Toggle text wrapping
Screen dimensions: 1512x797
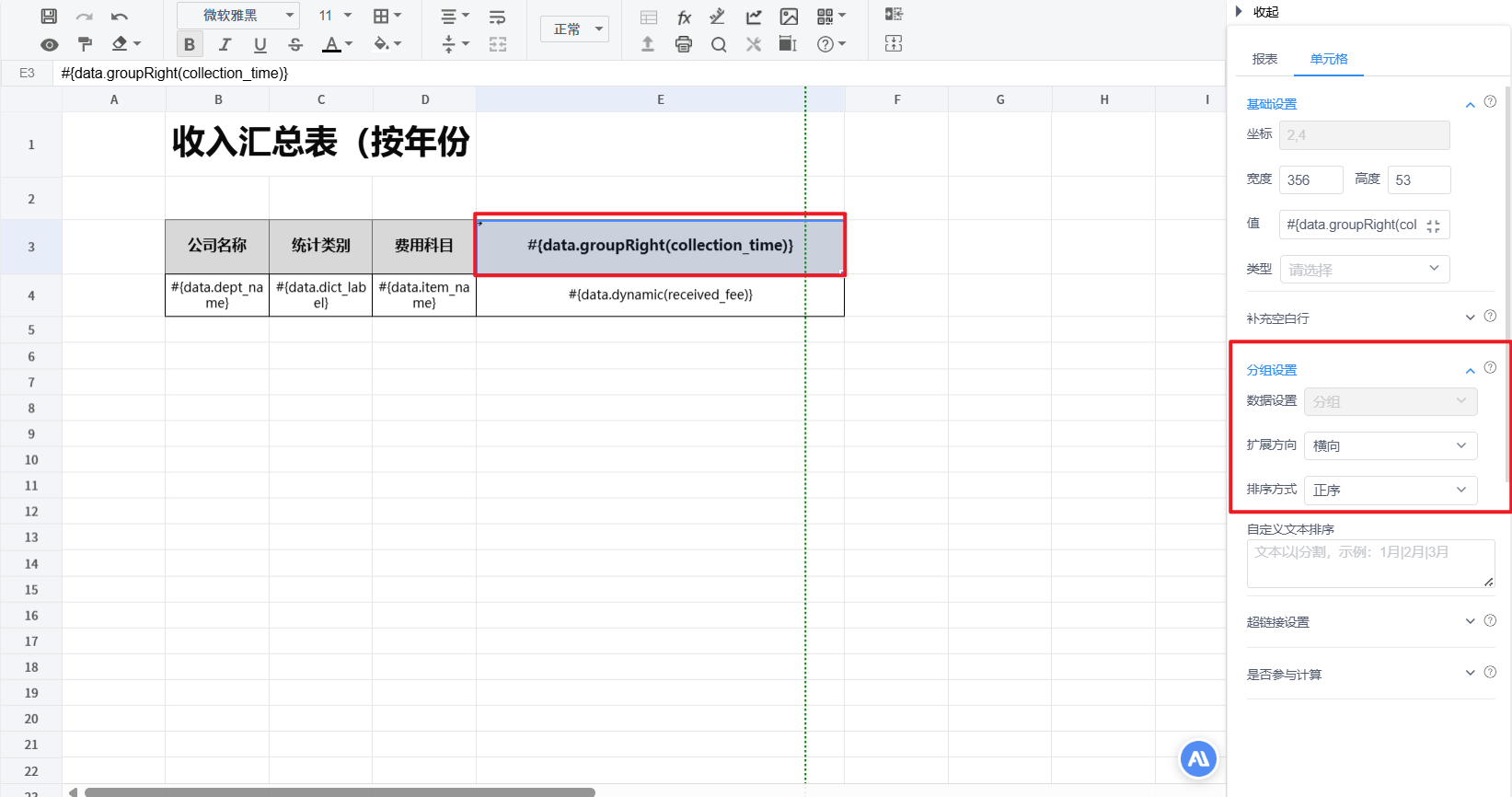[x=497, y=16]
